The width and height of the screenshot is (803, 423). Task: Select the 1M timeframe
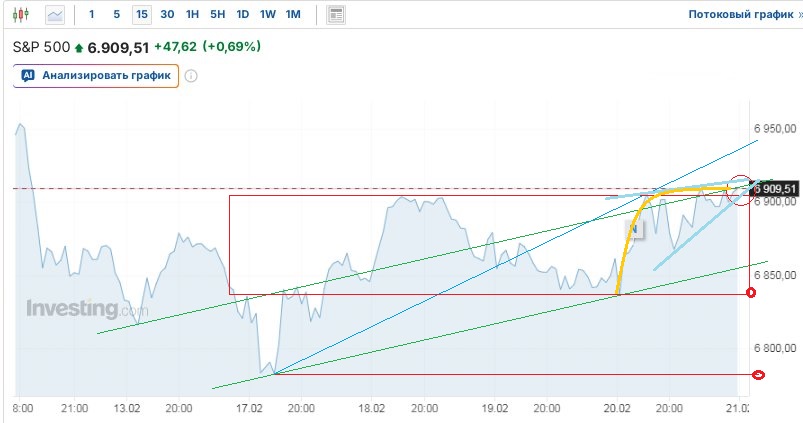(x=292, y=15)
